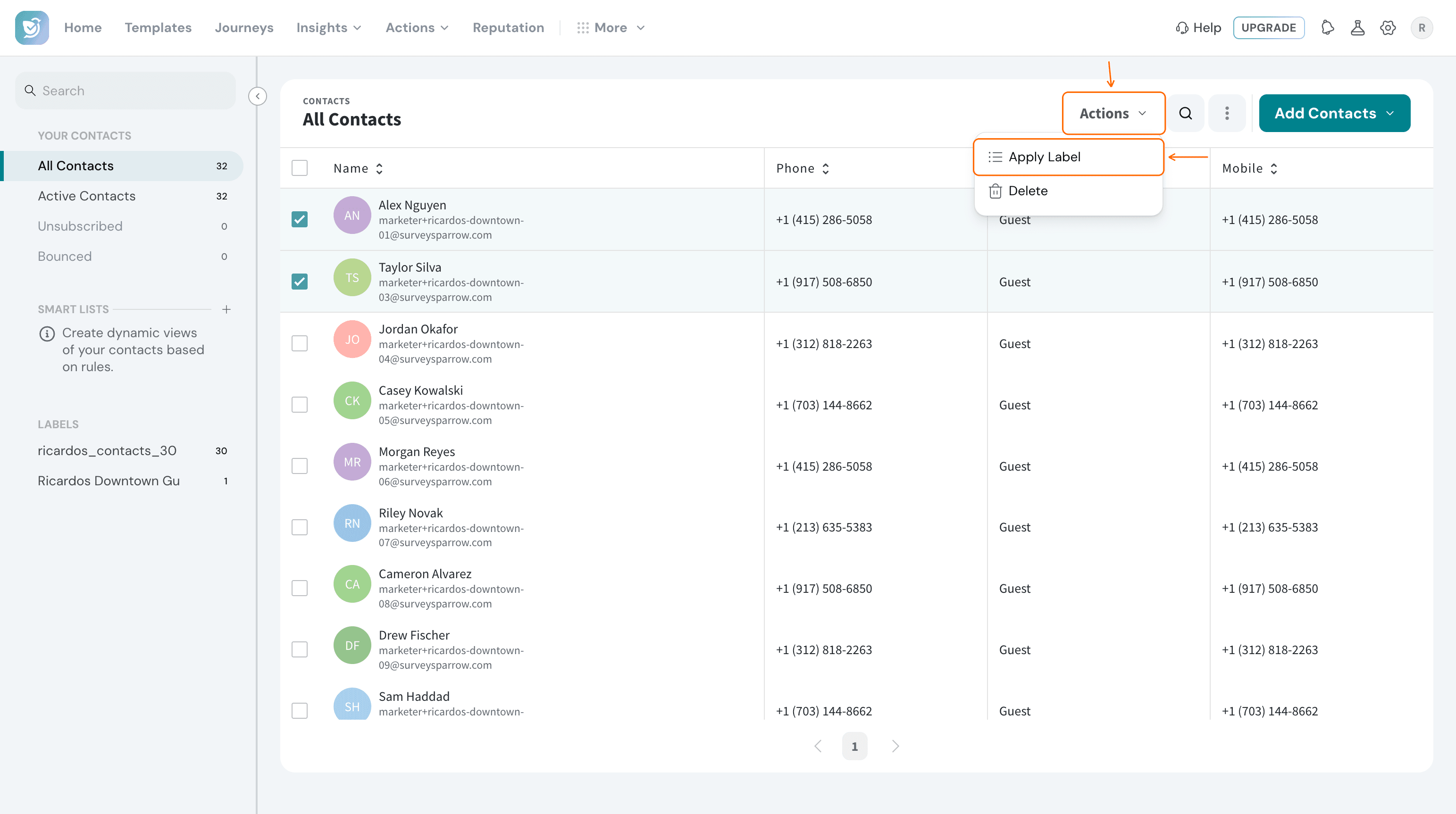The height and width of the screenshot is (814, 1456).
Task: Check the Casey Kowalski checkbox
Action: pos(300,405)
